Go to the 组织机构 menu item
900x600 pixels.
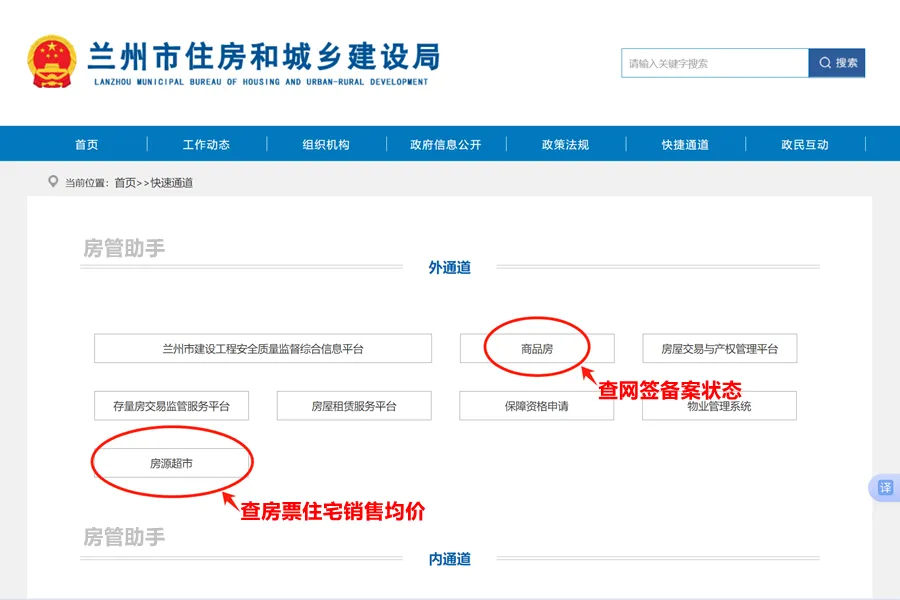[x=326, y=144]
